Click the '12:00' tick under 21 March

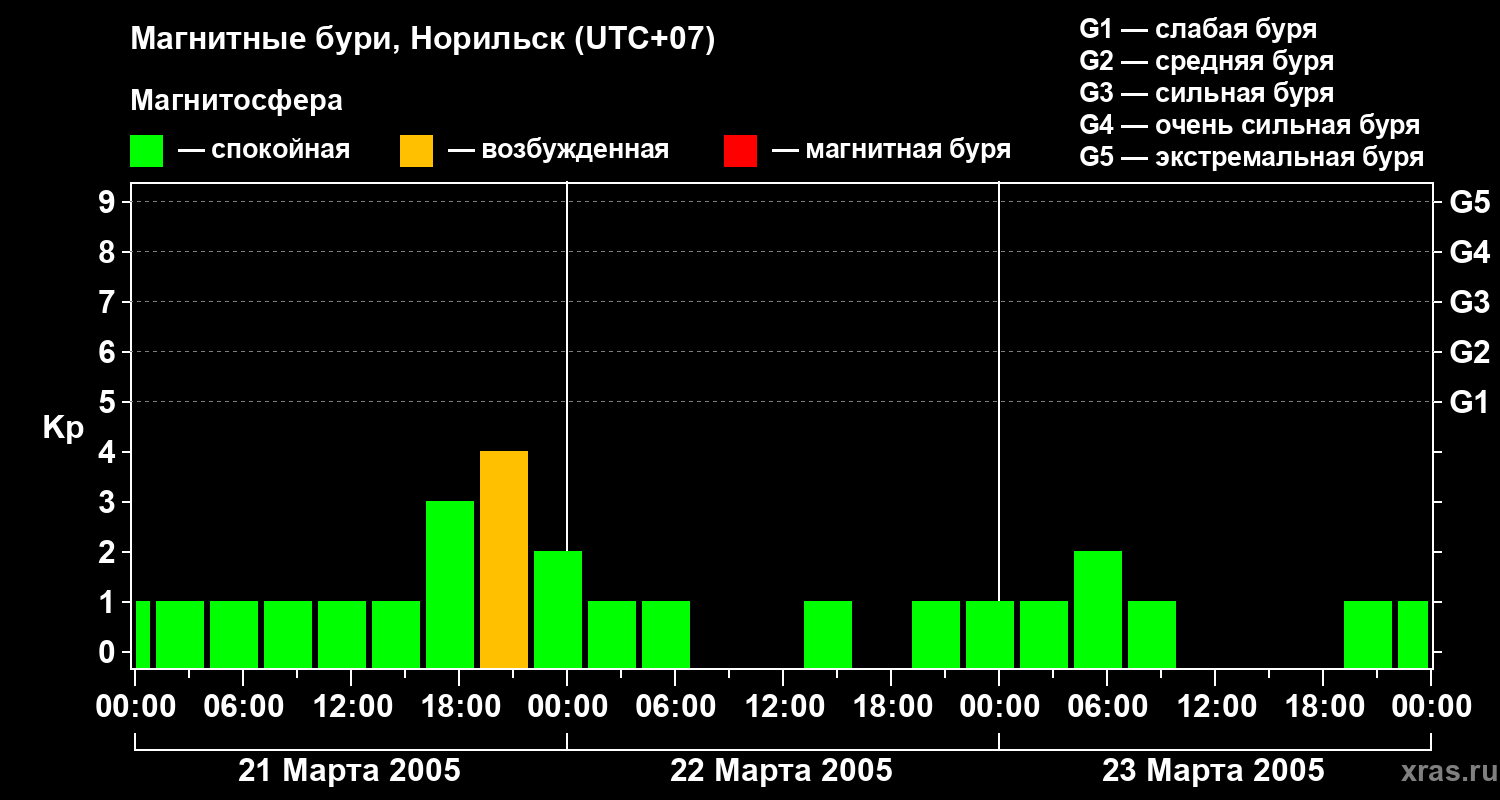pos(351,707)
